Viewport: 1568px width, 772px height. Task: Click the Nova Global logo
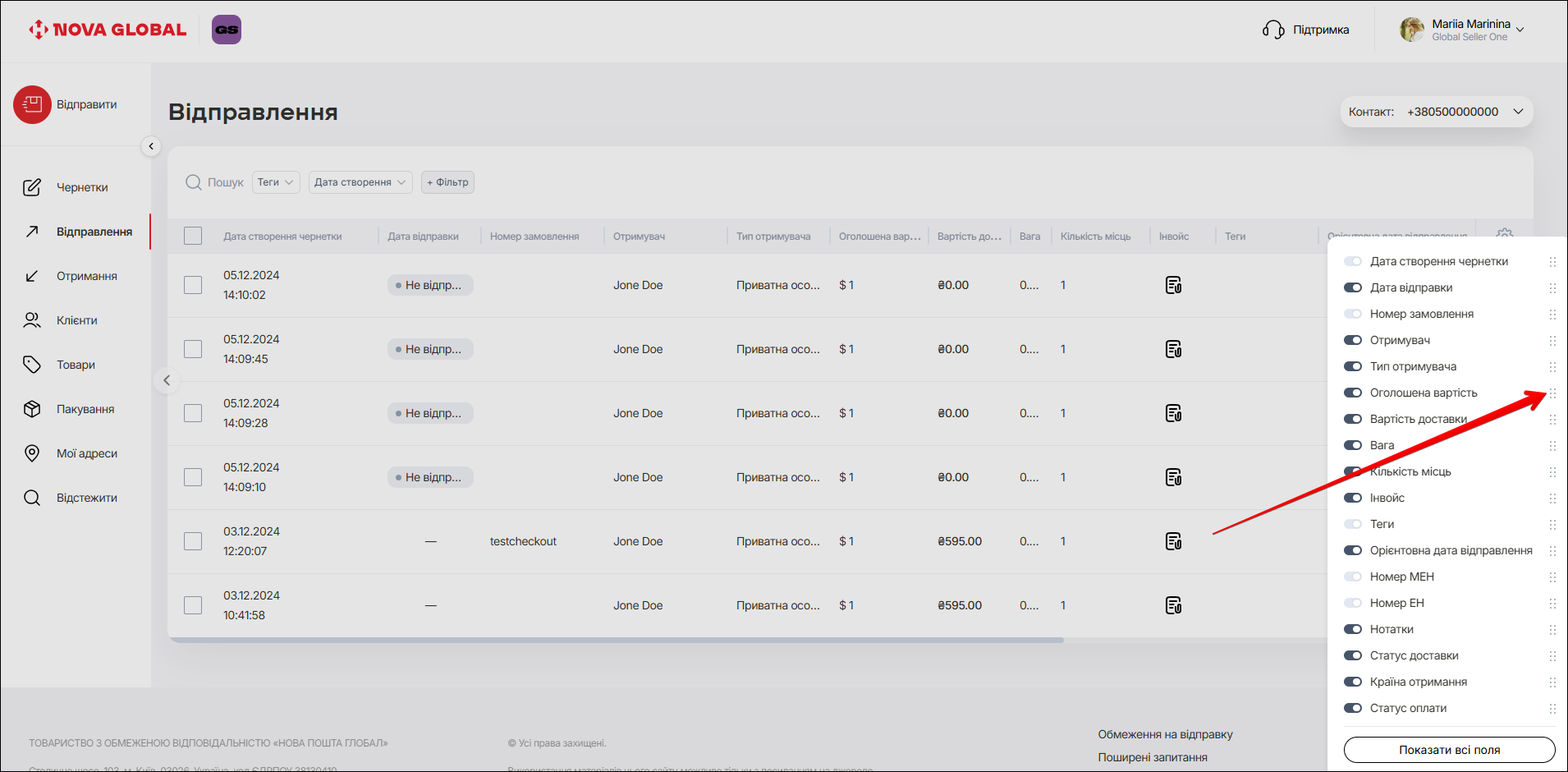point(108,30)
